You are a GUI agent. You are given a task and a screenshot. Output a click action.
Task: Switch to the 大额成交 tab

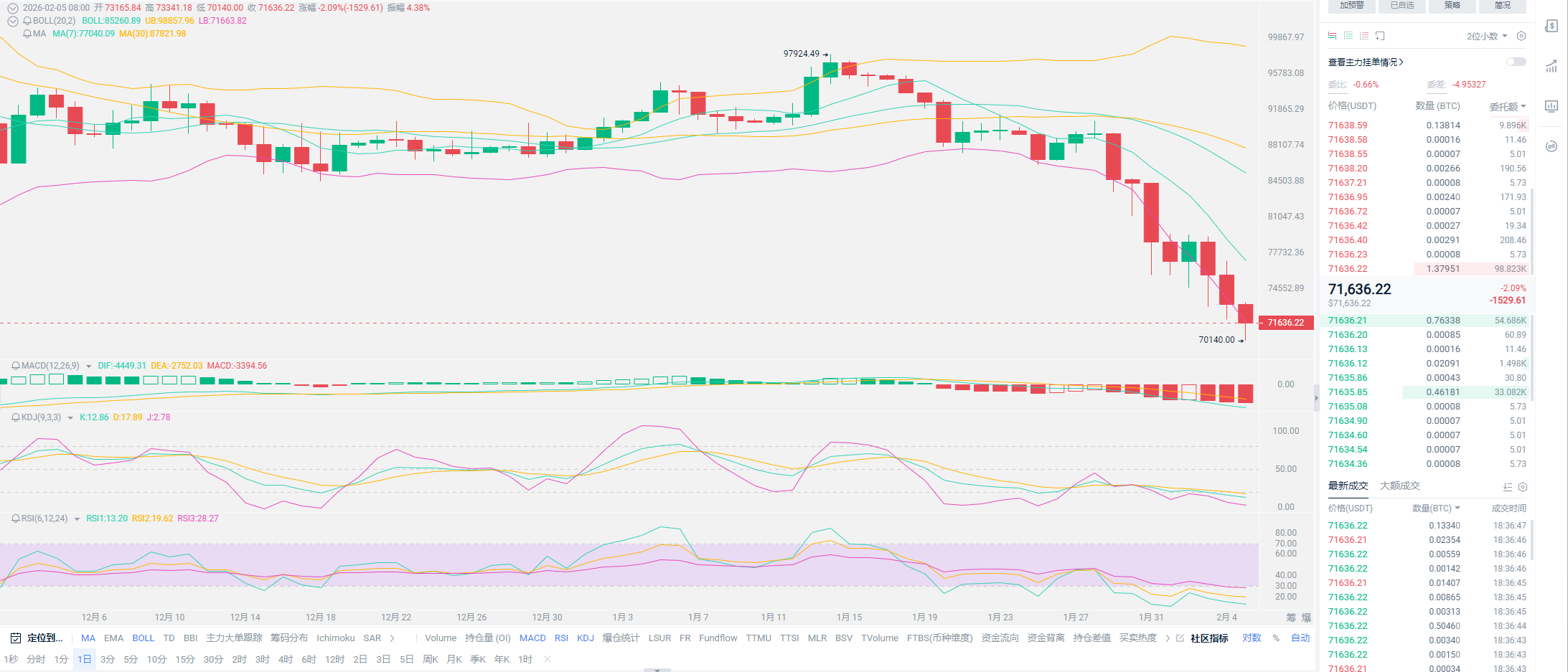1399,486
